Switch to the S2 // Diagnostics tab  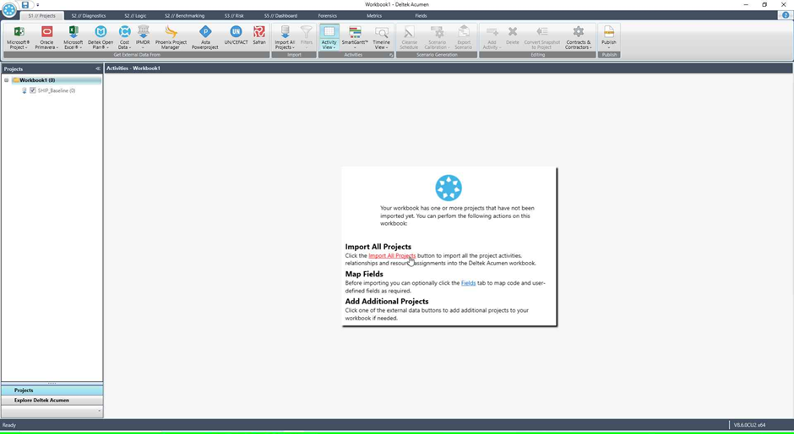click(89, 16)
